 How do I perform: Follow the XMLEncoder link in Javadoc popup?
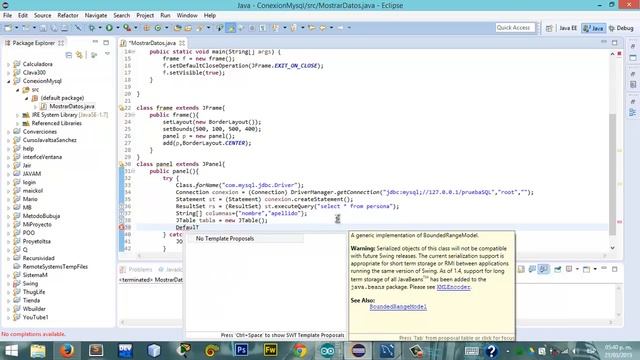tap(453, 287)
